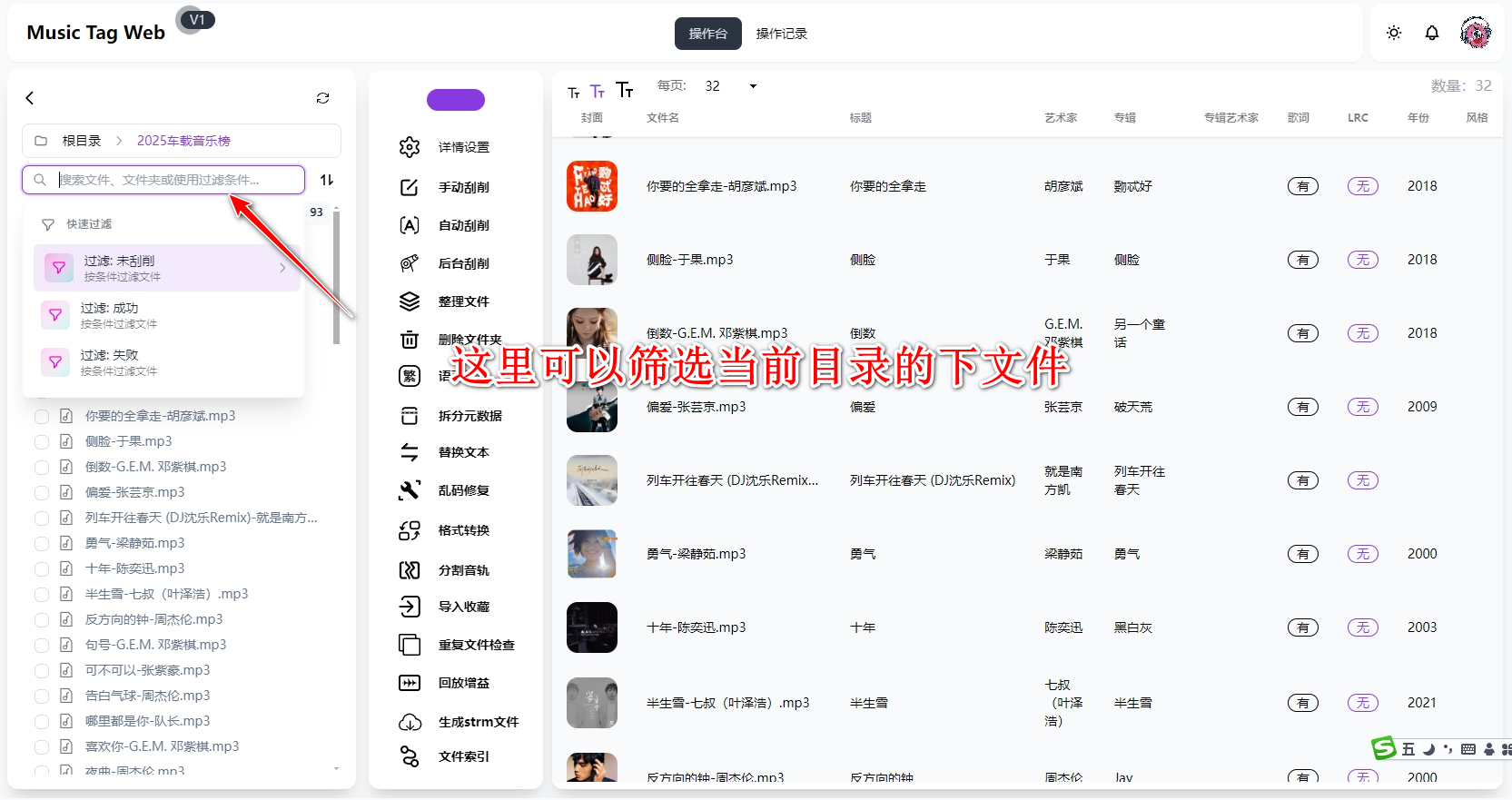Open the notification bell icon

pyautogui.click(x=1432, y=33)
